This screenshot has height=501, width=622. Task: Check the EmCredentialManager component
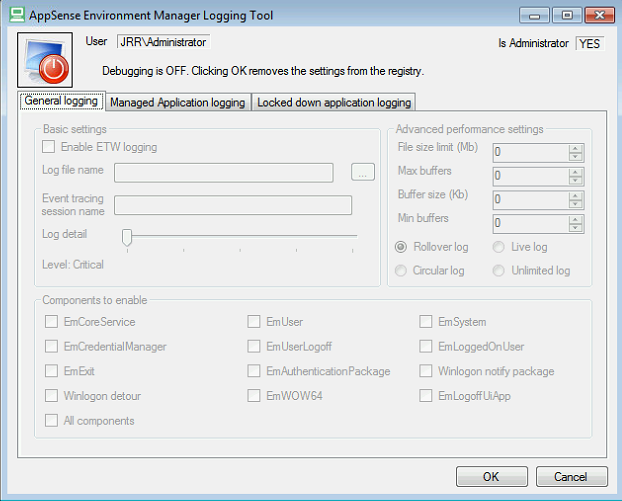point(51,346)
